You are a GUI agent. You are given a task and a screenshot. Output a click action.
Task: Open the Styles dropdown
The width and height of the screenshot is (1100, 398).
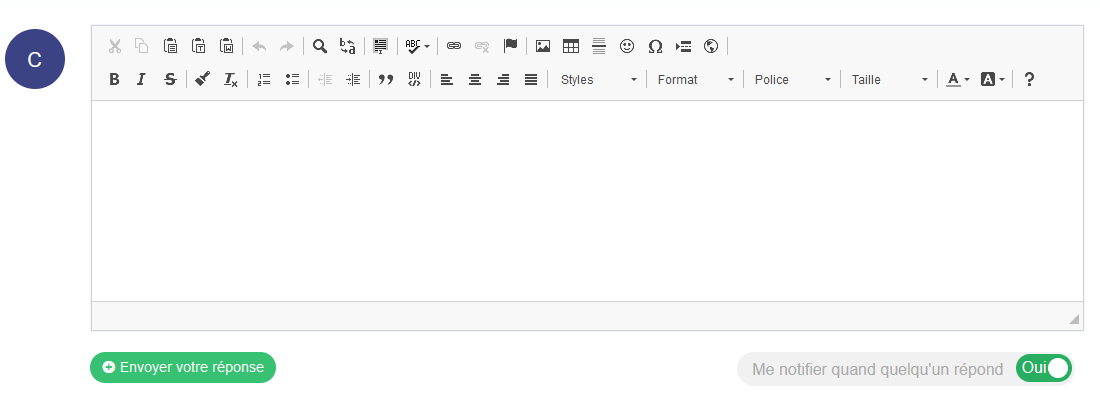point(598,79)
